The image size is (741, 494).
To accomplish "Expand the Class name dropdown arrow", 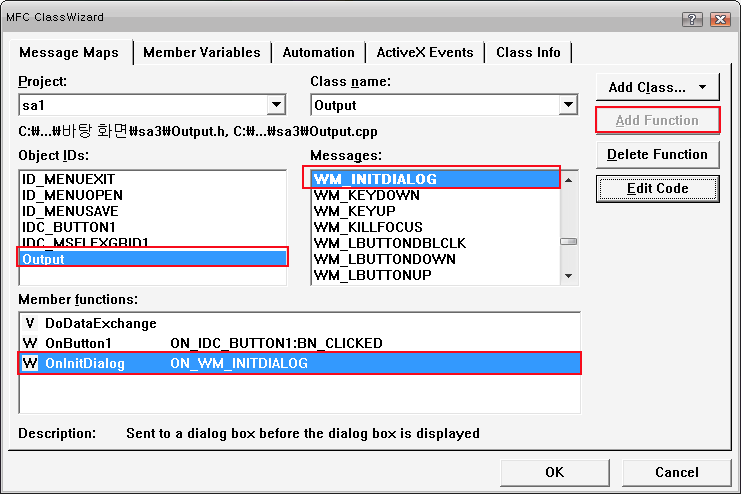I will [568, 105].
